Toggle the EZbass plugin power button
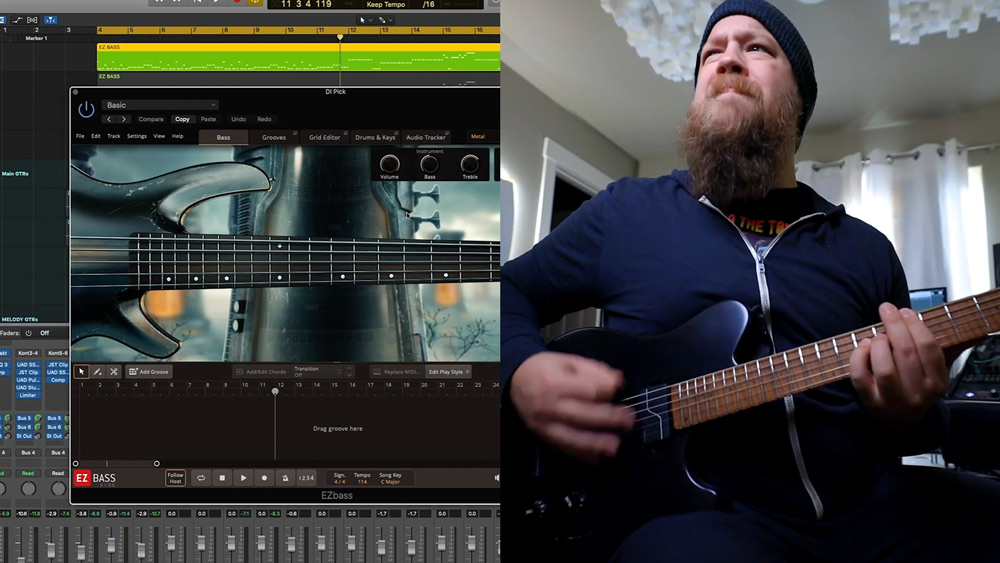Image resolution: width=1000 pixels, height=563 pixels. [x=86, y=109]
